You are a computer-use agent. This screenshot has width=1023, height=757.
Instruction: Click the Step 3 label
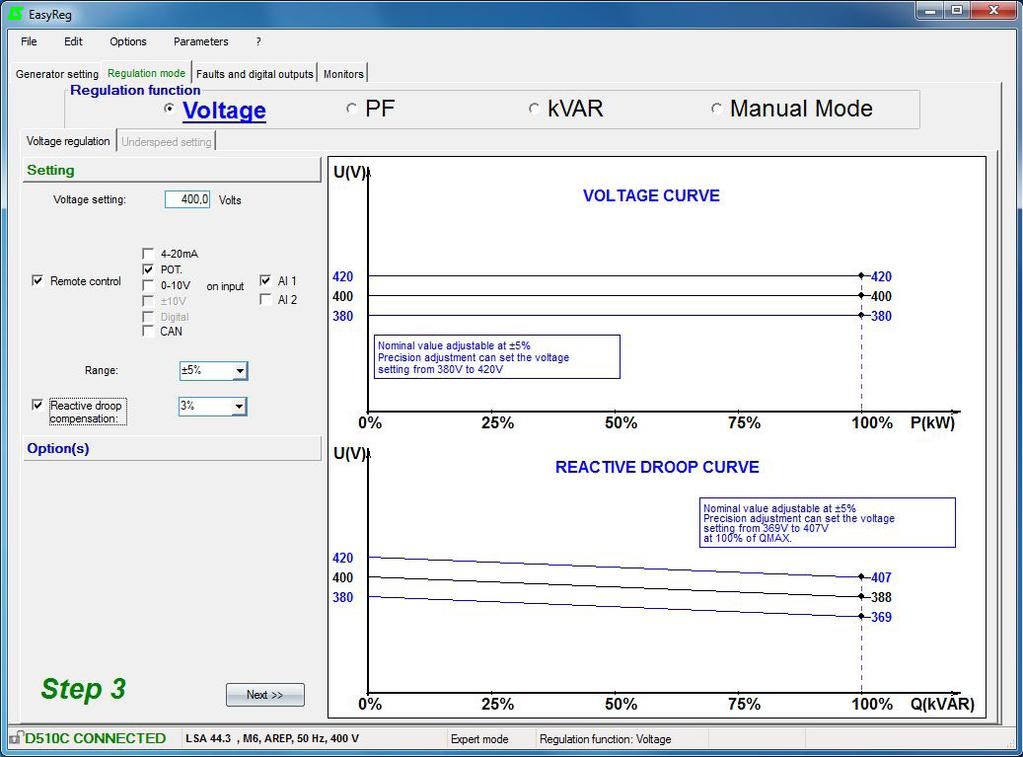pos(84,689)
